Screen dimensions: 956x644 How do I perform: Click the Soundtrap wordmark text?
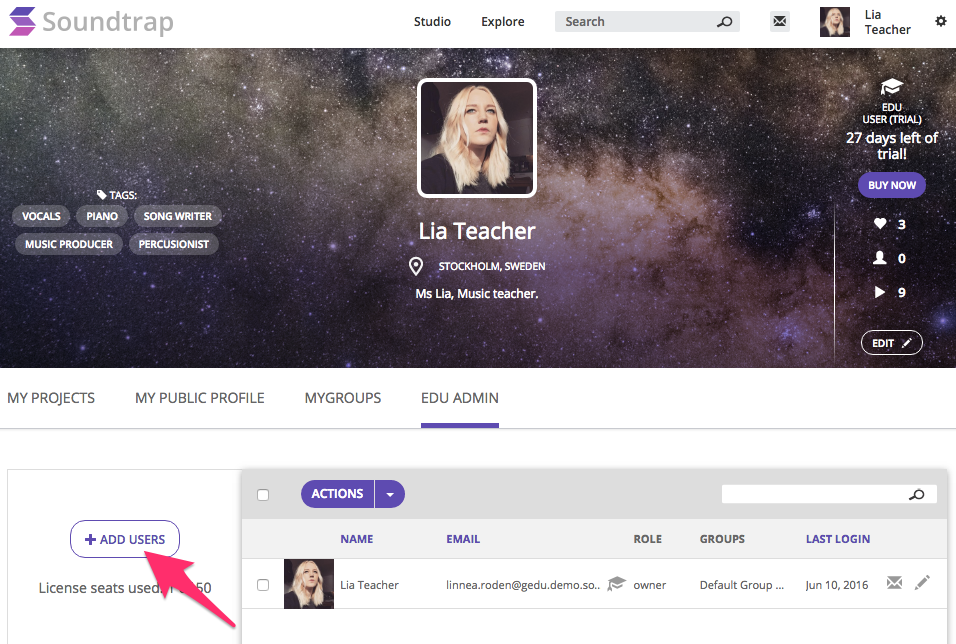pos(108,22)
